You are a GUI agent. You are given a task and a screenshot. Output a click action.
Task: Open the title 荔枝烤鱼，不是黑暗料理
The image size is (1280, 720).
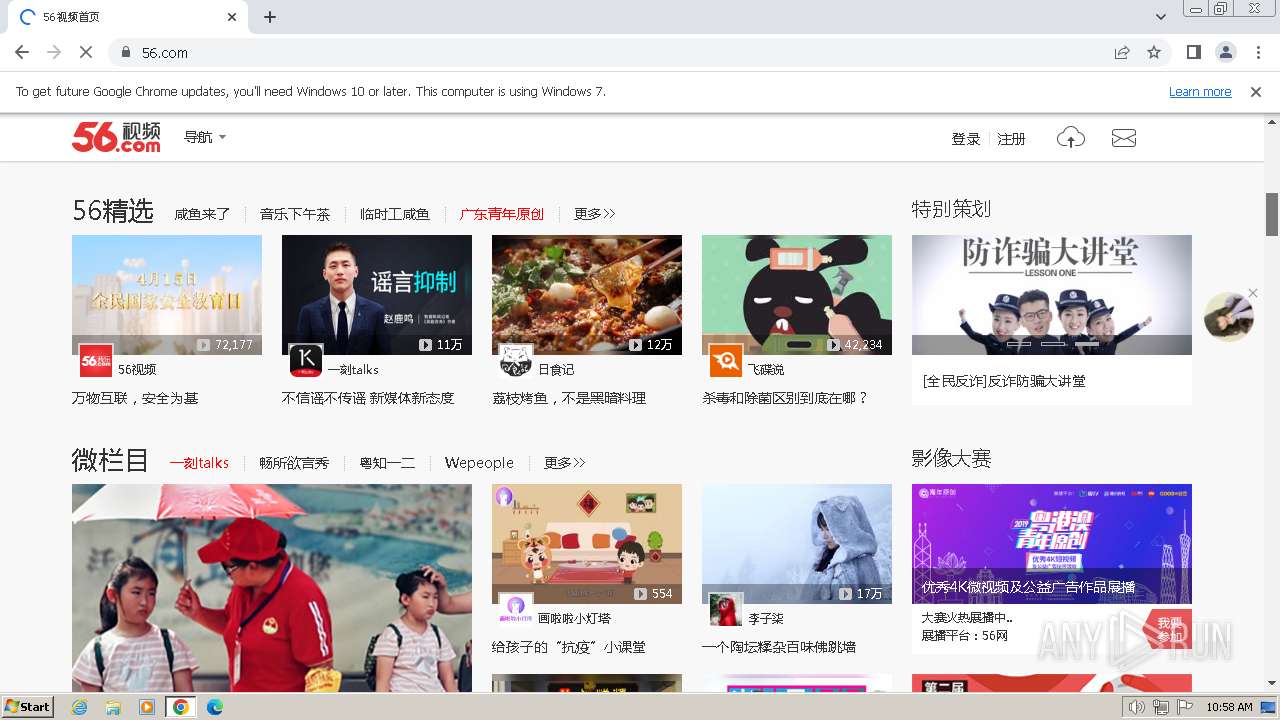pos(569,398)
